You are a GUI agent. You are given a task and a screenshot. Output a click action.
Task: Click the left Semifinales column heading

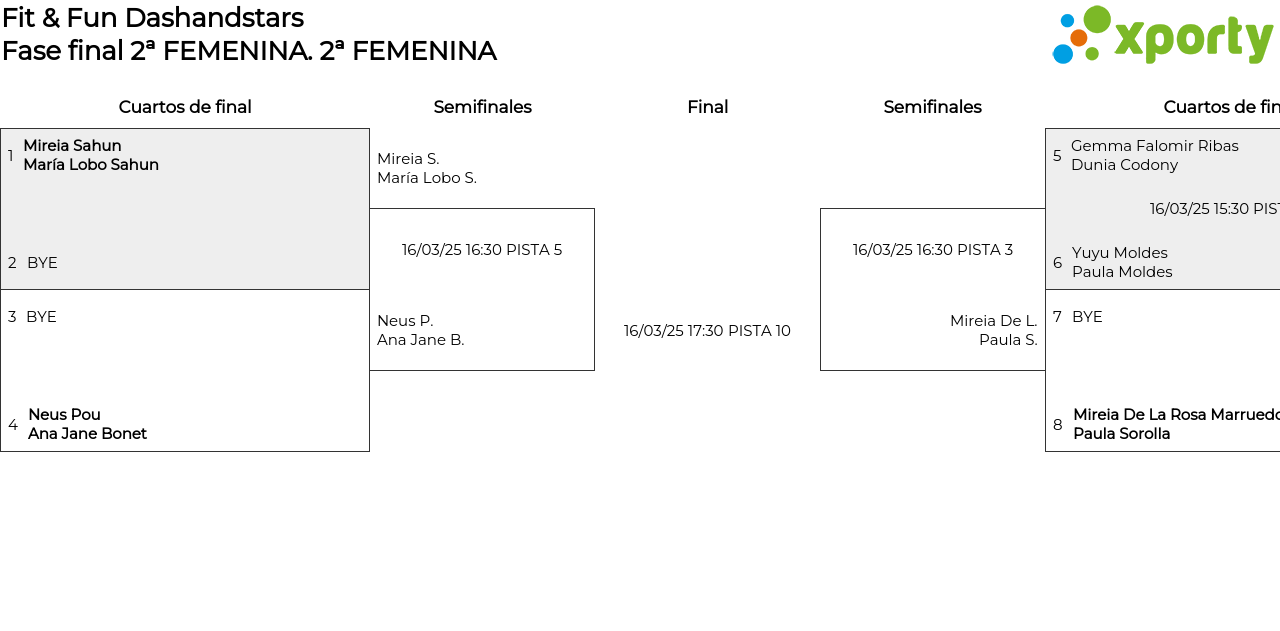click(x=482, y=107)
